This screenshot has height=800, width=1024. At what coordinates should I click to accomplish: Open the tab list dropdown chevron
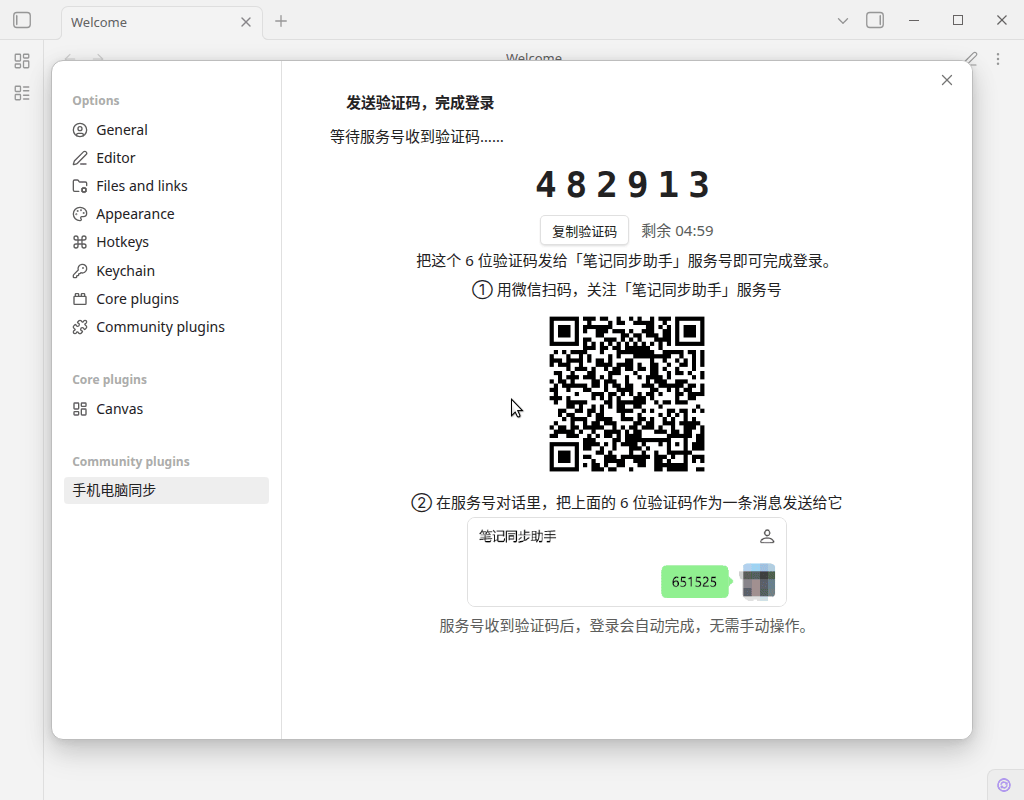coord(842,21)
